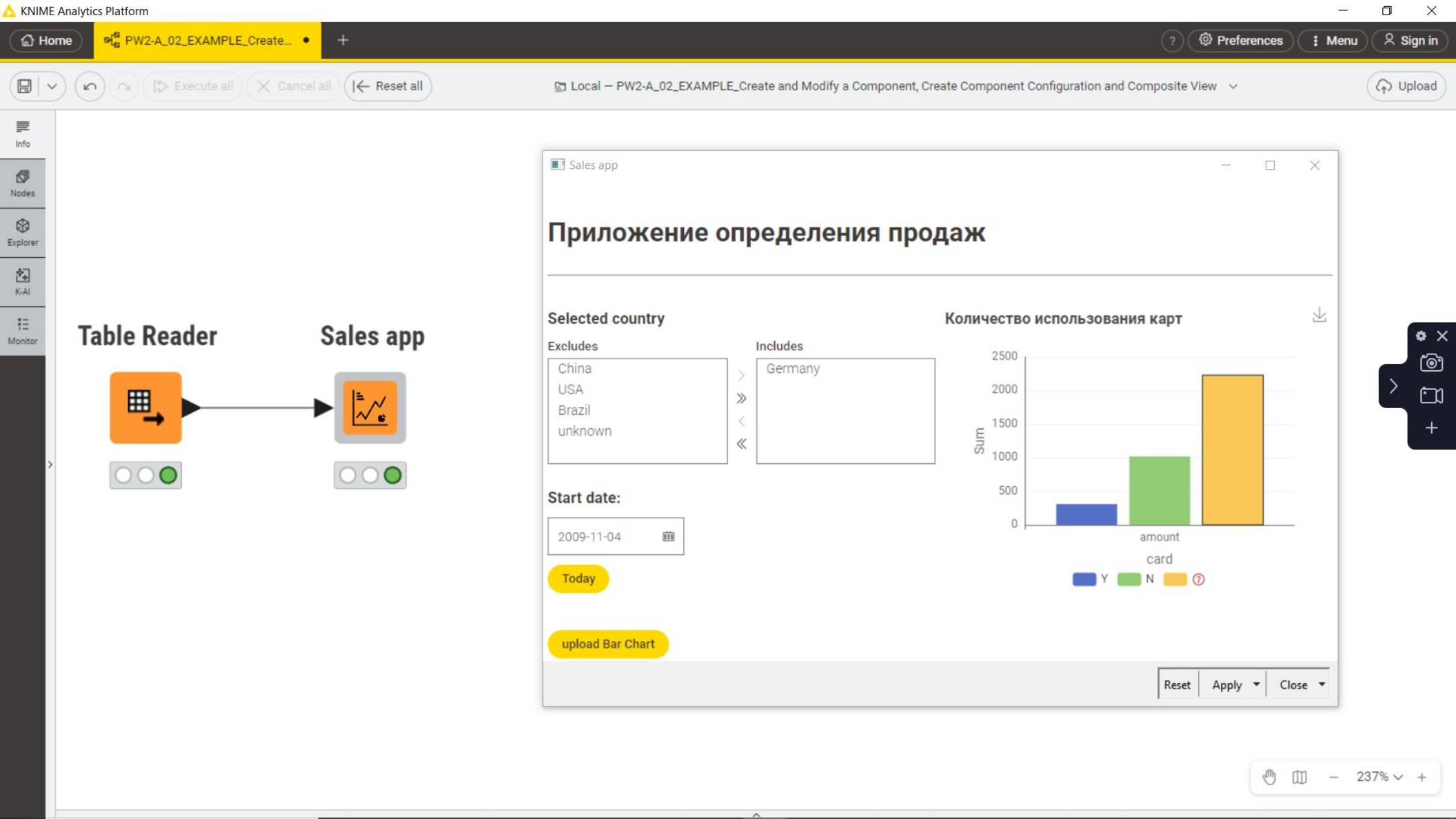This screenshot has width=1456, height=819.
Task: Toggle the workflow minimap view
Action: pyautogui.click(x=1299, y=777)
